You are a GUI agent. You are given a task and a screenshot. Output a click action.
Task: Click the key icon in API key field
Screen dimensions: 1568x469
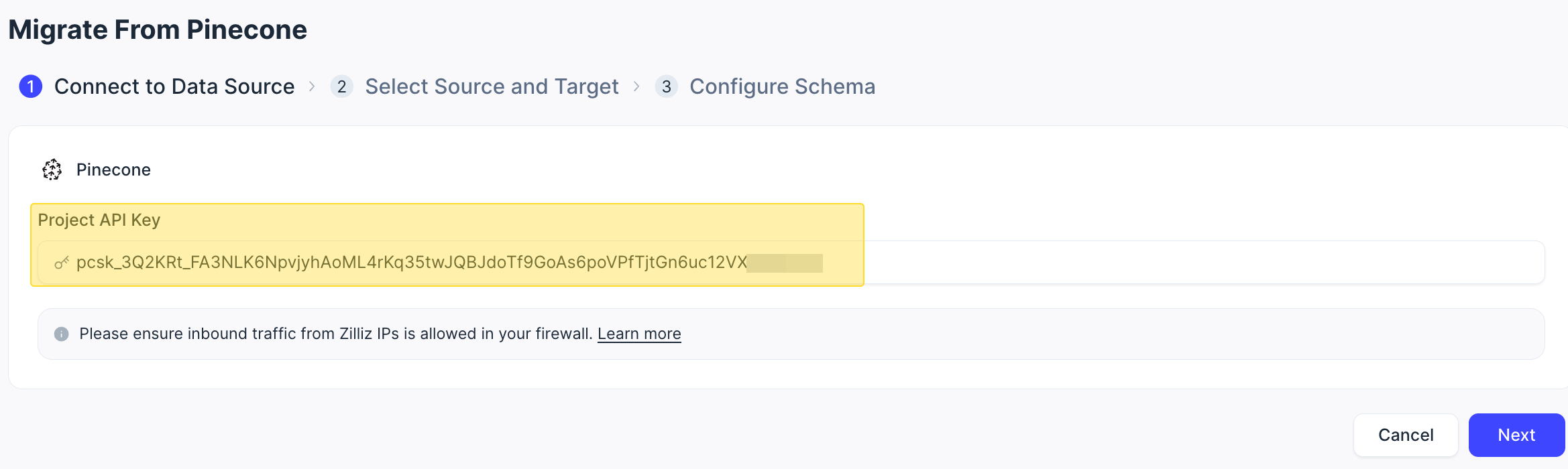62,263
